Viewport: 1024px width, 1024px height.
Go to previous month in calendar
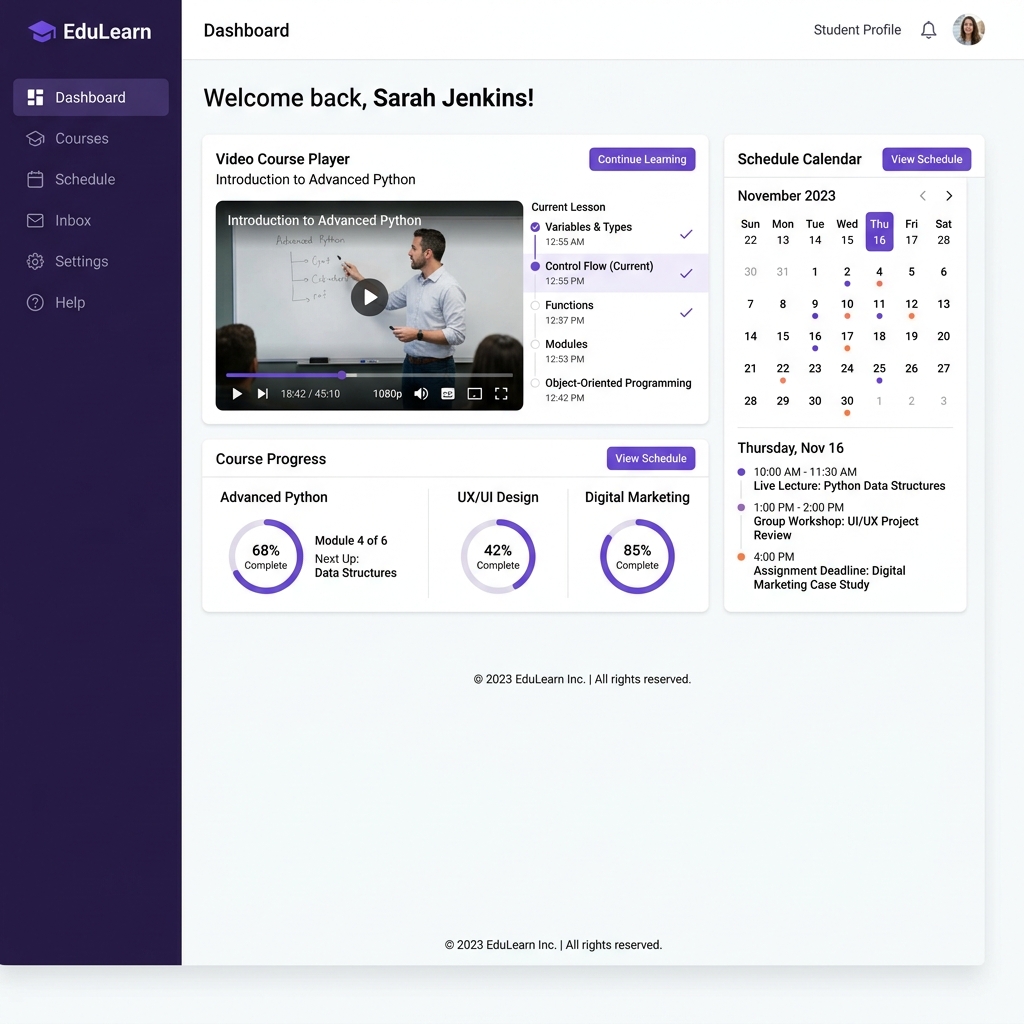tap(923, 196)
